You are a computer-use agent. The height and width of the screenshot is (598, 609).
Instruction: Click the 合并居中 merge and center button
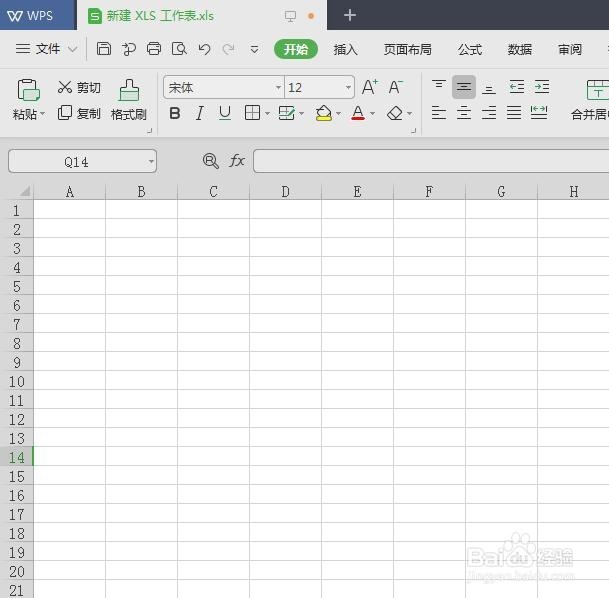(x=590, y=100)
